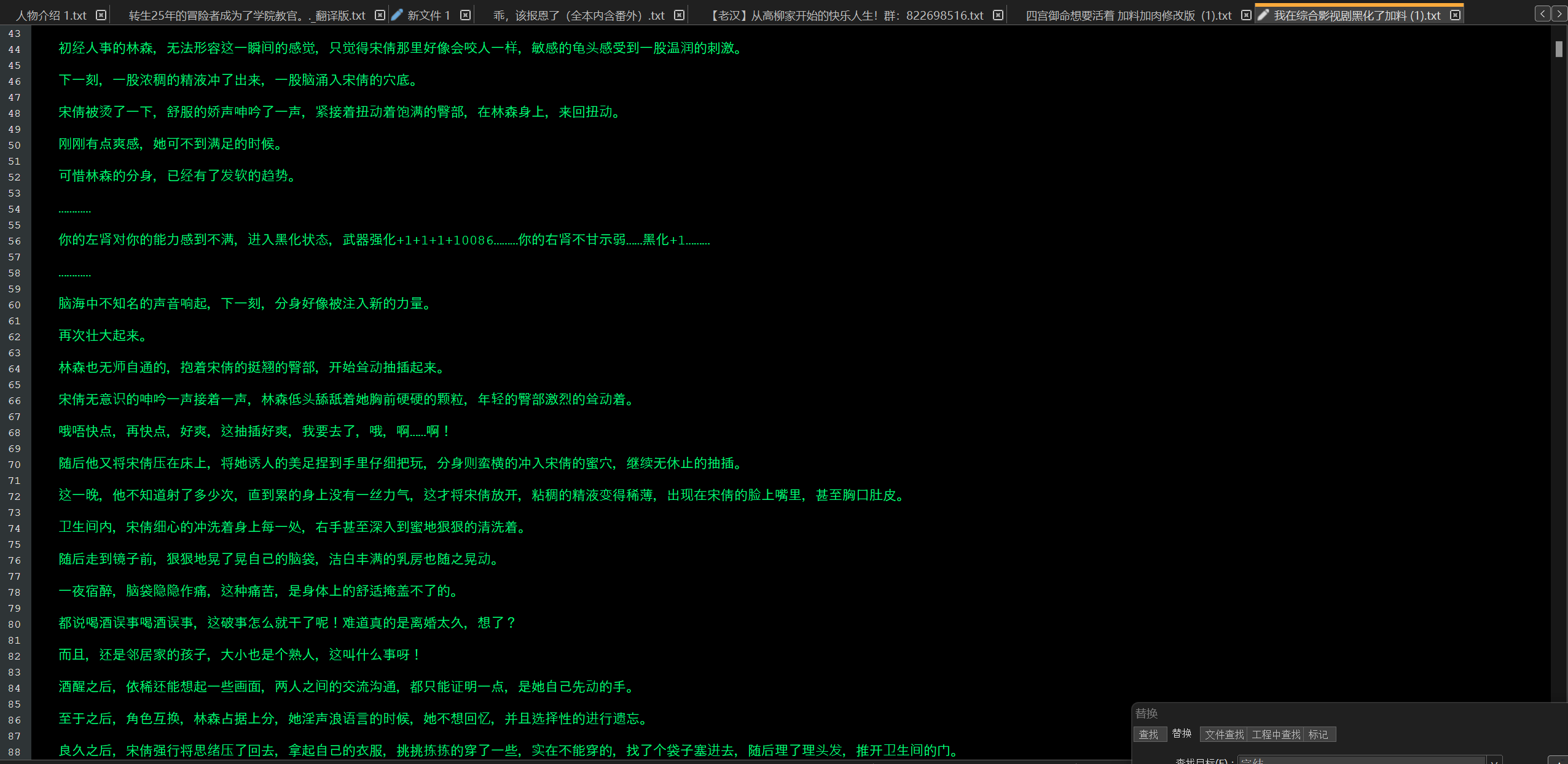
Task: Click the pencil icon on 新文件 1 tab
Action: coord(398,15)
